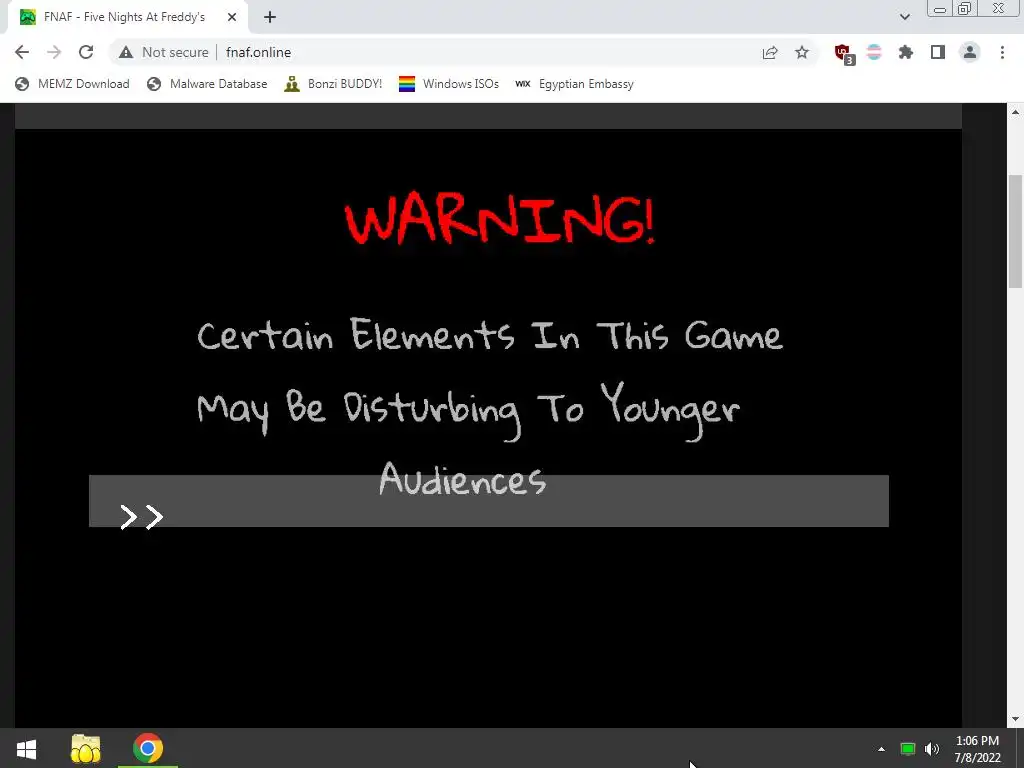1024x768 pixels.
Task: Restore down the Chrome window
Action: [964, 9]
